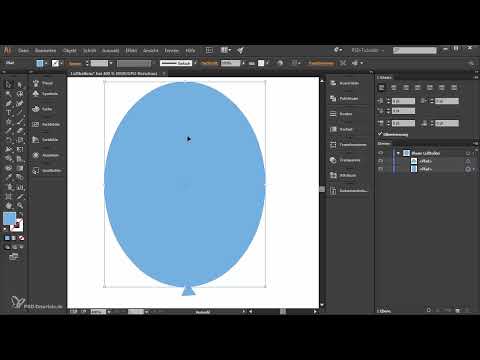This screenshot has width=480, height=360.
Task: Open the workspace switcher dropdown
Action: point(368,50)
